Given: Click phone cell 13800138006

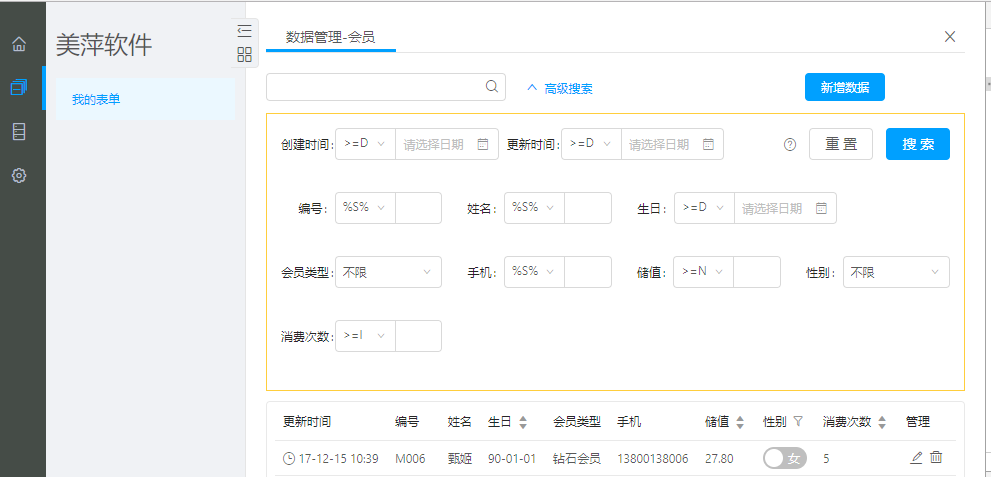Looking at the screenshot, I should 652,458.
